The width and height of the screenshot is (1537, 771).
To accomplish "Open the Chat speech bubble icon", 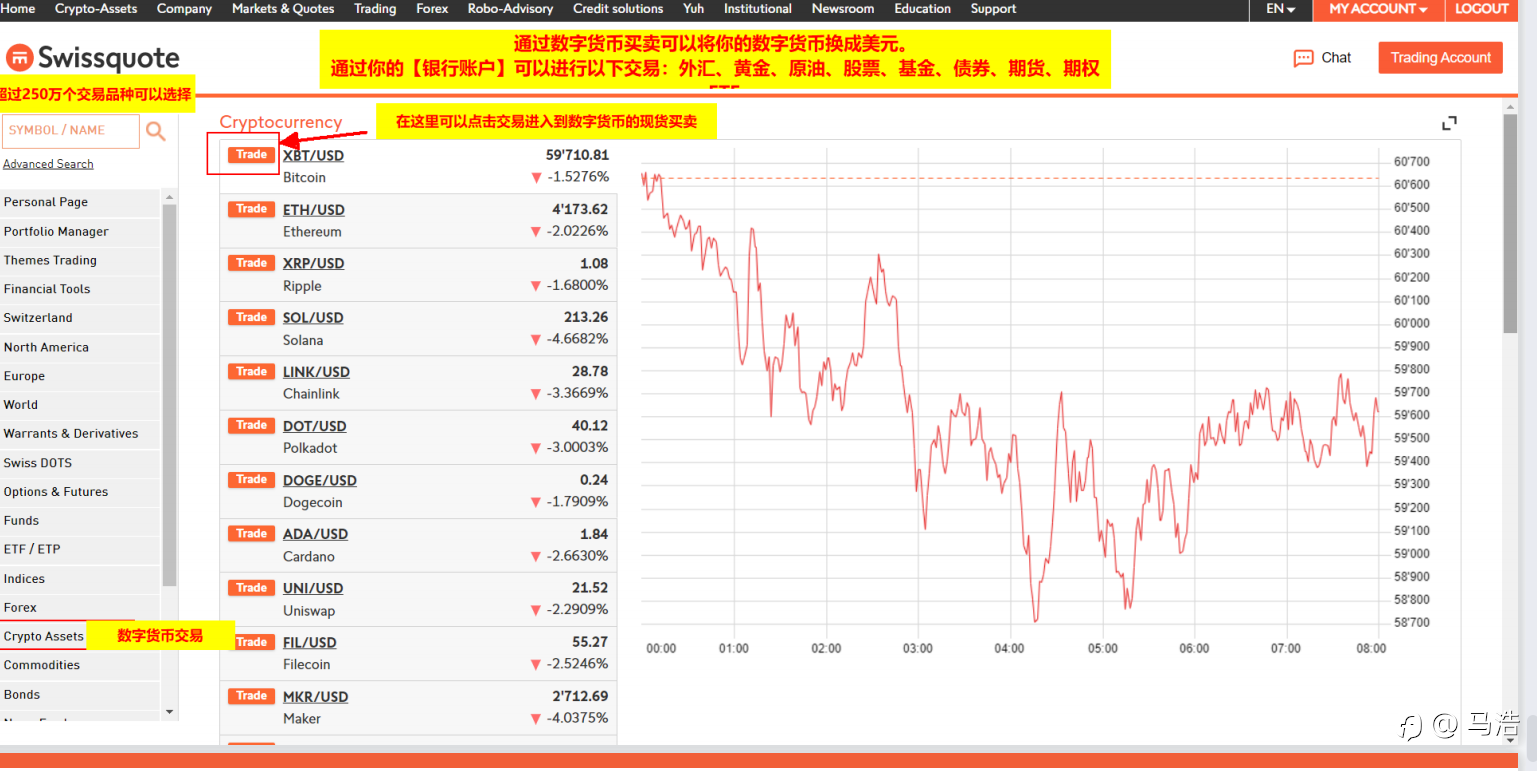I will (x=1303, y=58).
